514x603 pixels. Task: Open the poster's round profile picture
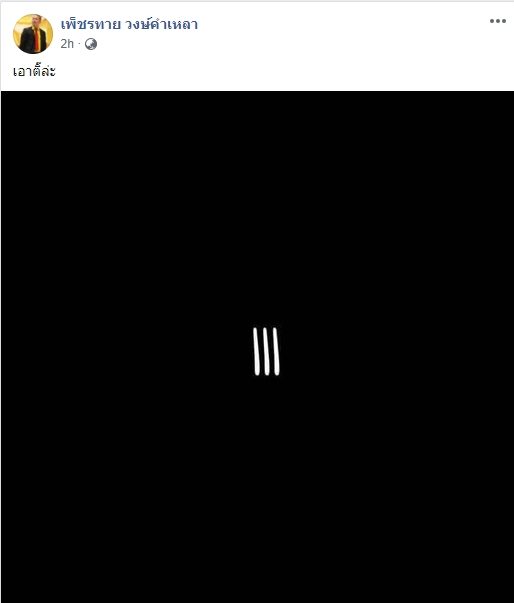pos(33,34)
